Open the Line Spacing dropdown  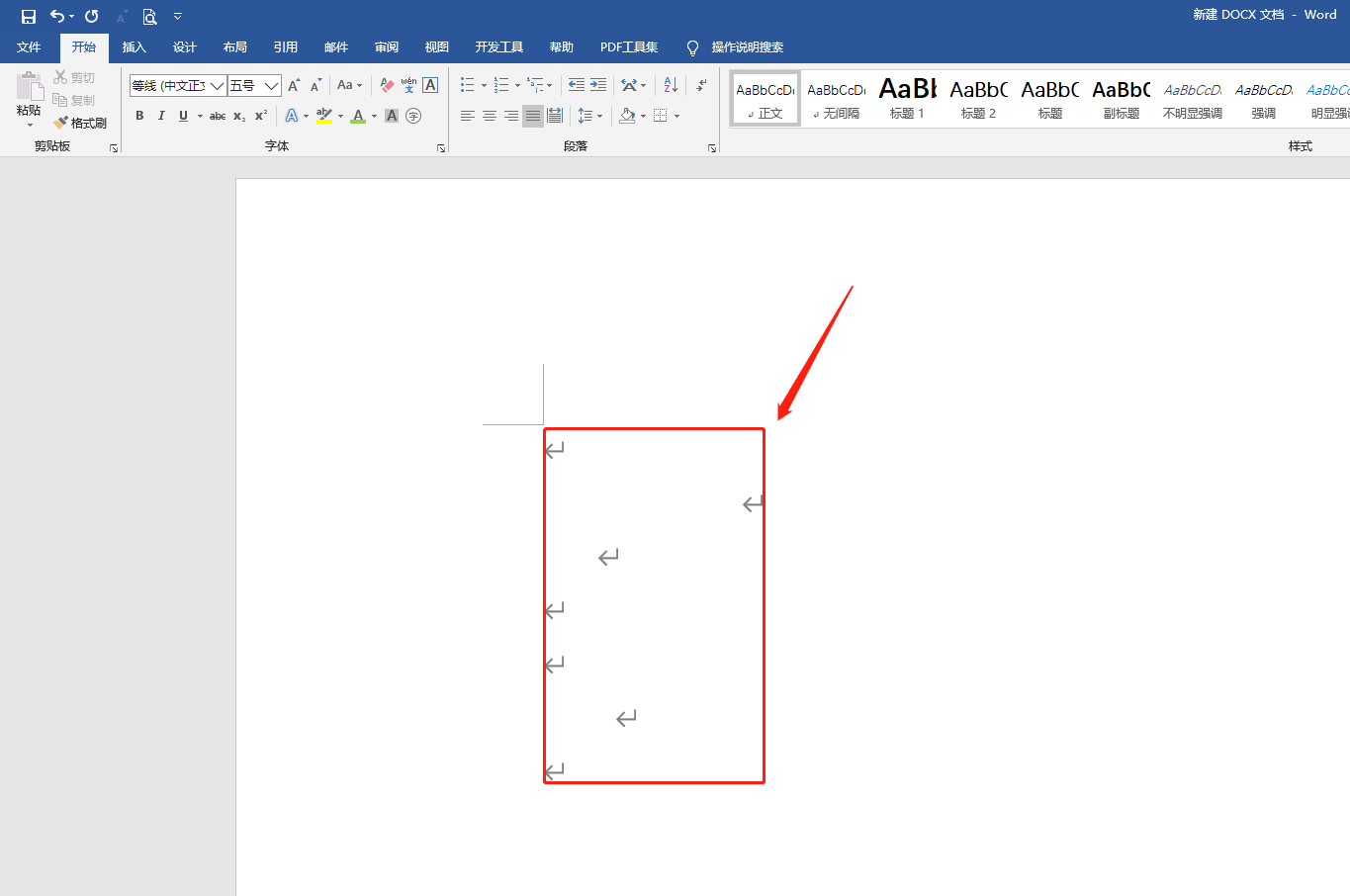point(589,116)
